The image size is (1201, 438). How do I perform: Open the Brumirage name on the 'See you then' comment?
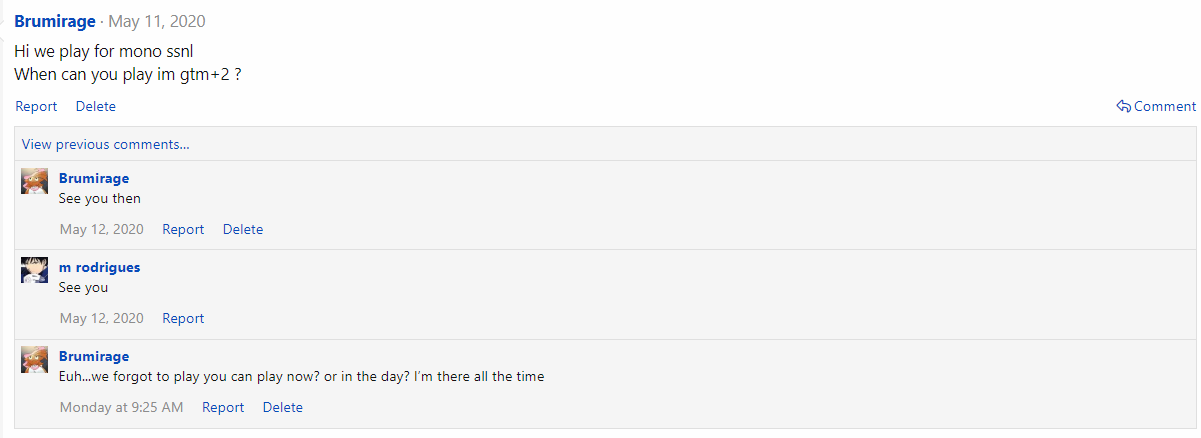point(94,178)
